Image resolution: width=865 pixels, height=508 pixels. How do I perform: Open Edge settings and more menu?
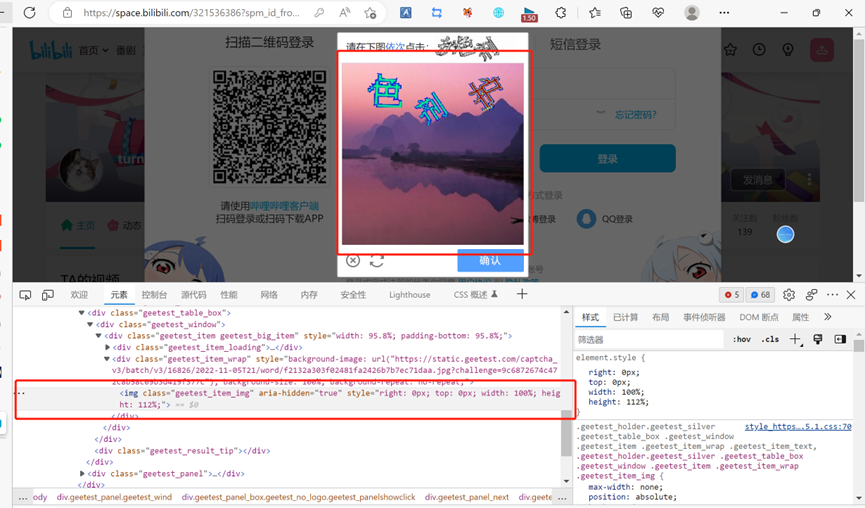tap(724, 12)
